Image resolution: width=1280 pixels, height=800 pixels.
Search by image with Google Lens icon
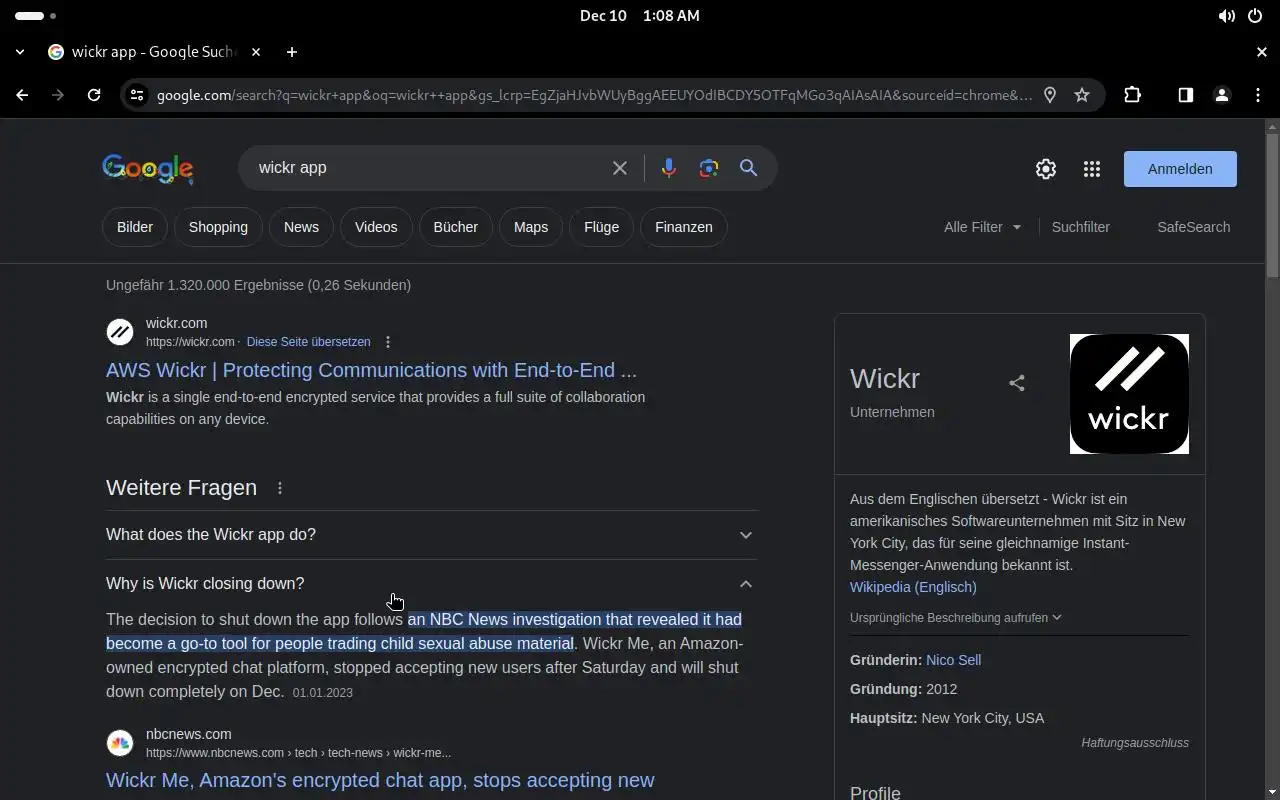[709, 168]
